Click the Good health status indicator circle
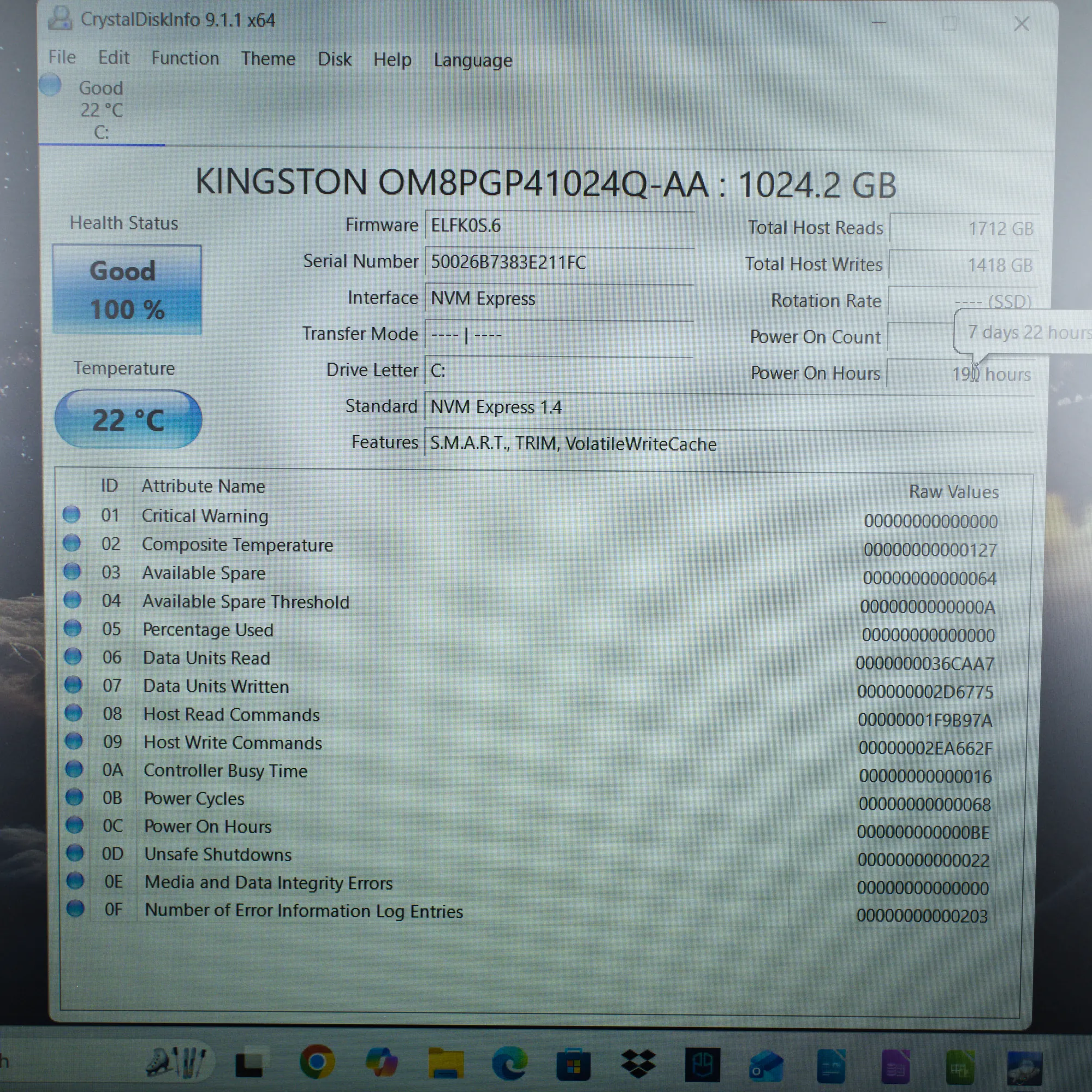The image size is (1092, 1092). click(x=50, y=85)
